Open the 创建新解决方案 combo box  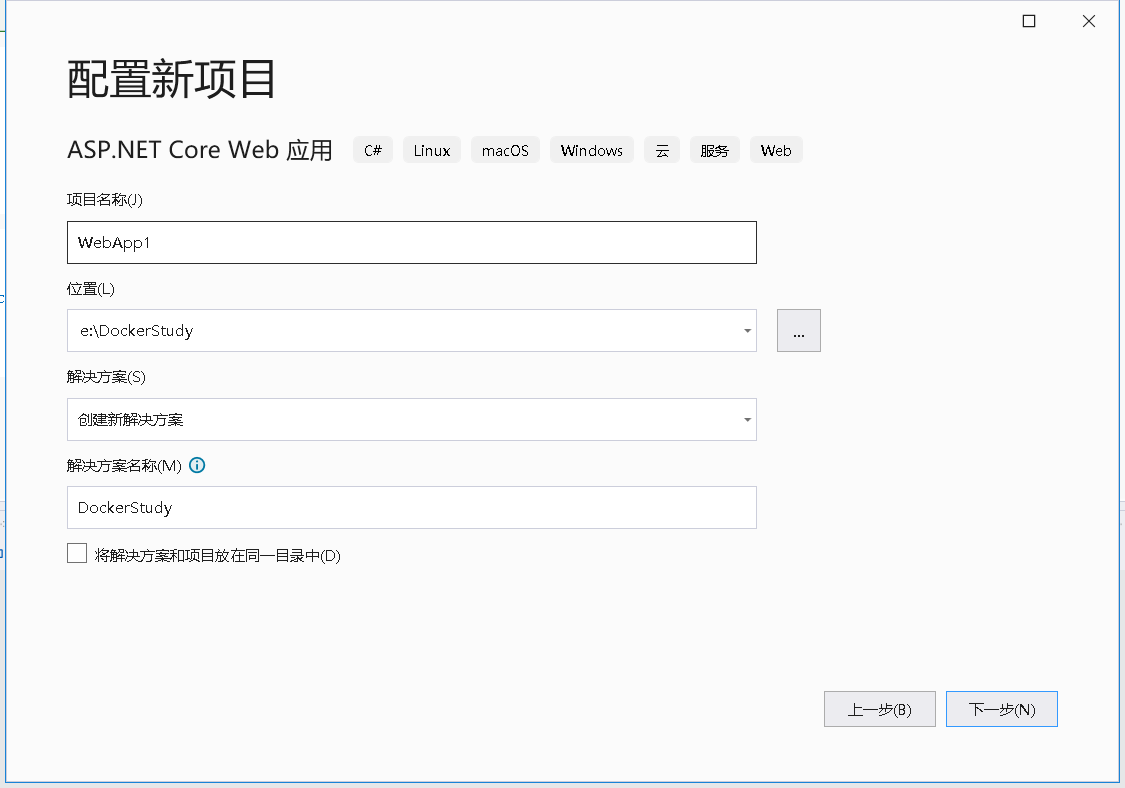coord(400,420)
